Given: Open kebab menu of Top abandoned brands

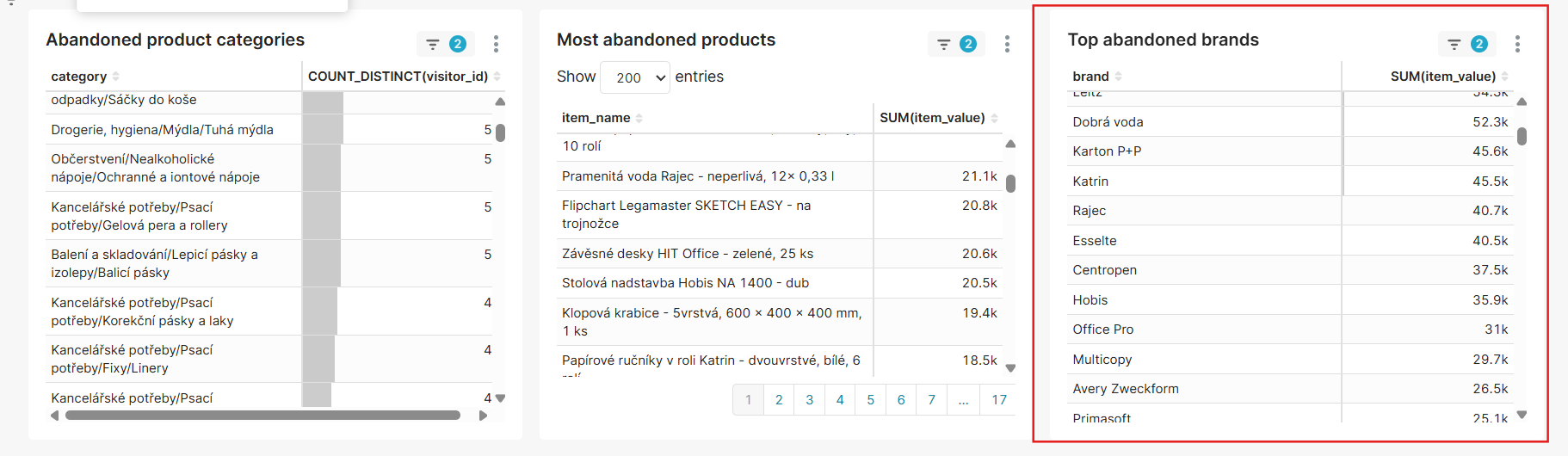Looking at the screenshot, I should coord(1517,44).
